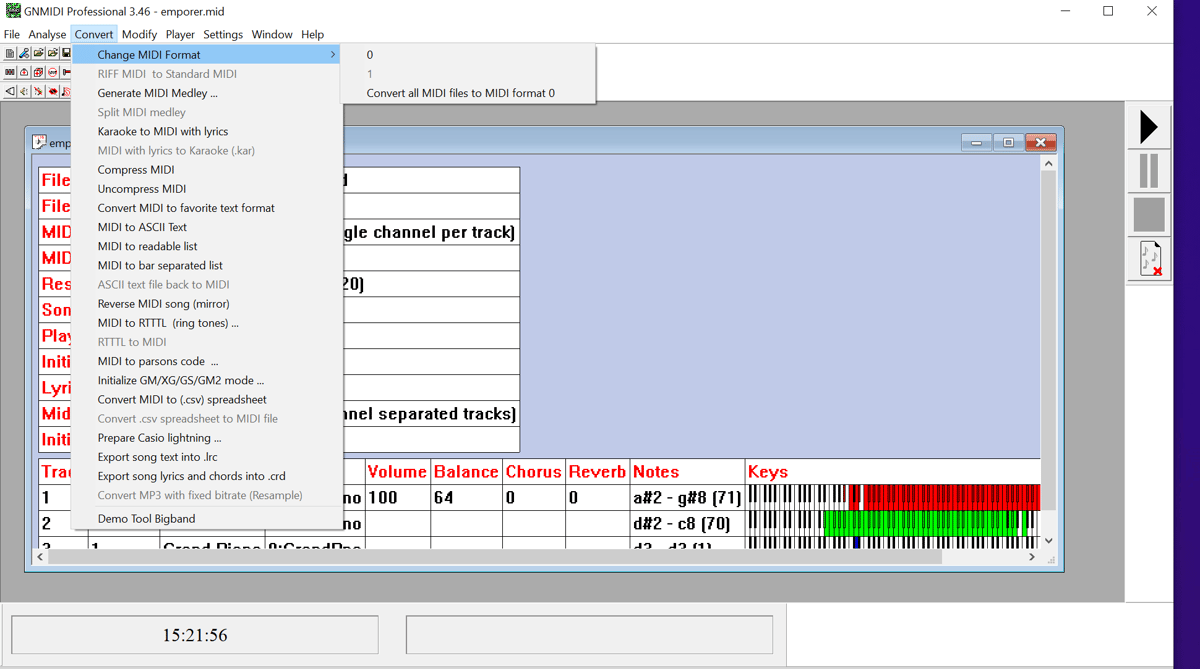Viewport: 1200px width, 669px height.
Task: Open the Modify menu
Action: pos(139,34)
